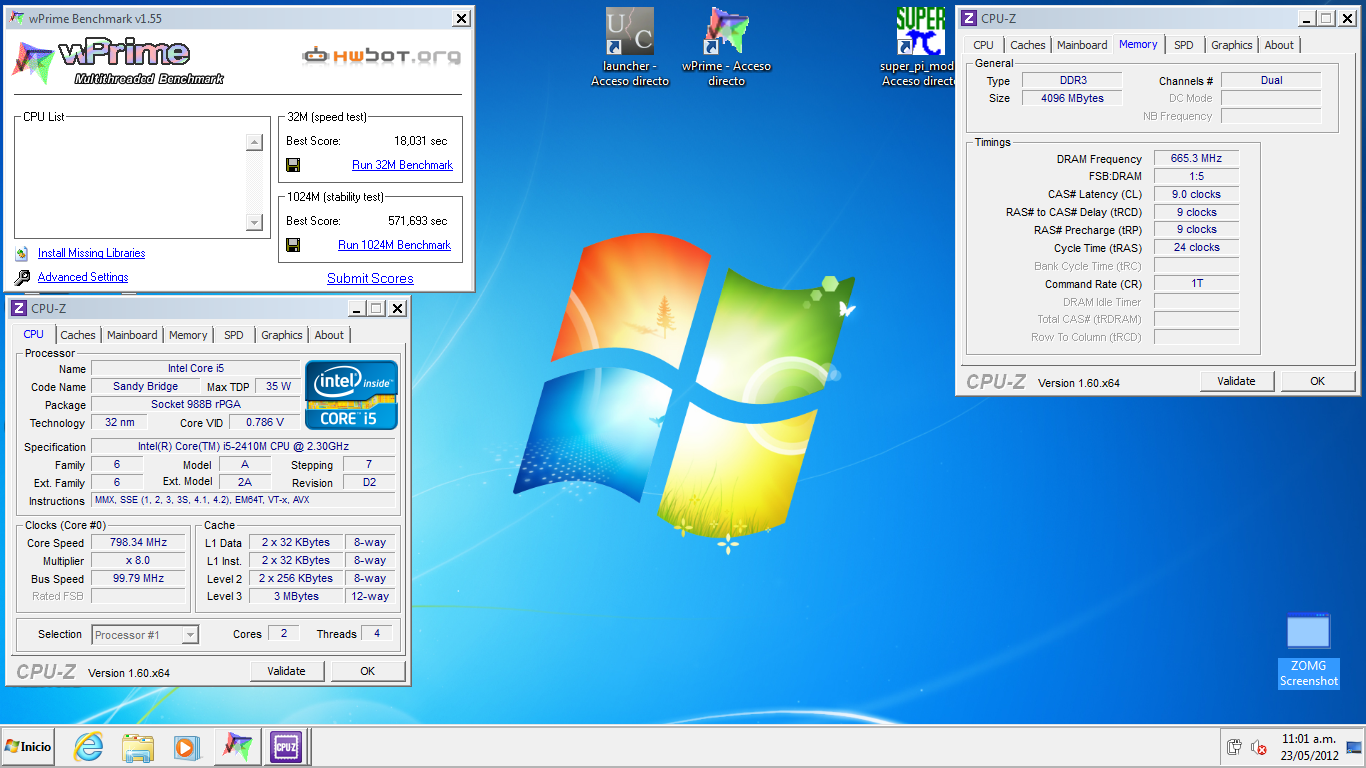This screenshot has width=1366, height=768.
Task: Open Caches tab in memory CPU-Z window
Action: coord(1028,45)
